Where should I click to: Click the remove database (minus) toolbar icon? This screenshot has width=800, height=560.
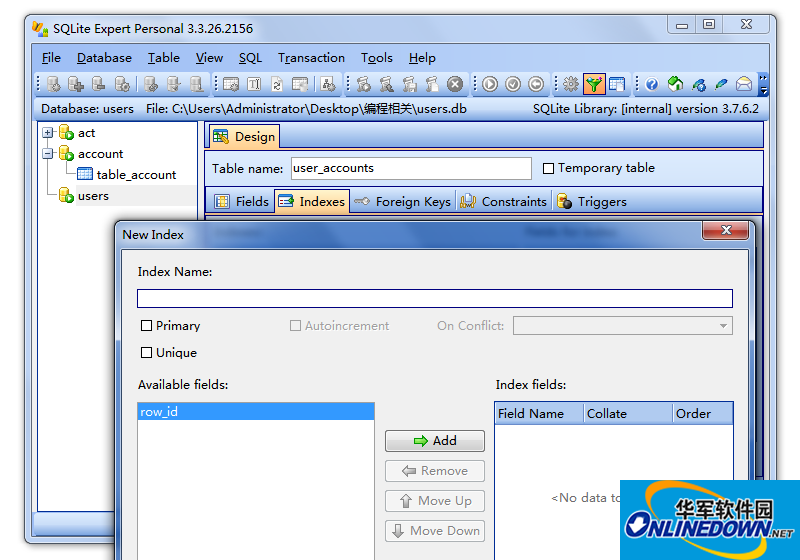click(x=98, y=84)
